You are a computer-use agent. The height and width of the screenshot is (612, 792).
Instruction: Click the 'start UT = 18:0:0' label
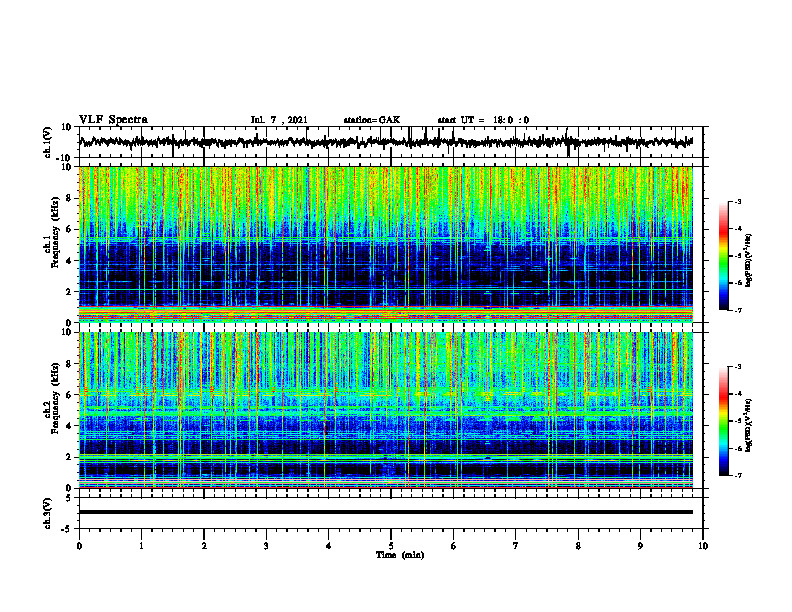(x=483, y=120)
